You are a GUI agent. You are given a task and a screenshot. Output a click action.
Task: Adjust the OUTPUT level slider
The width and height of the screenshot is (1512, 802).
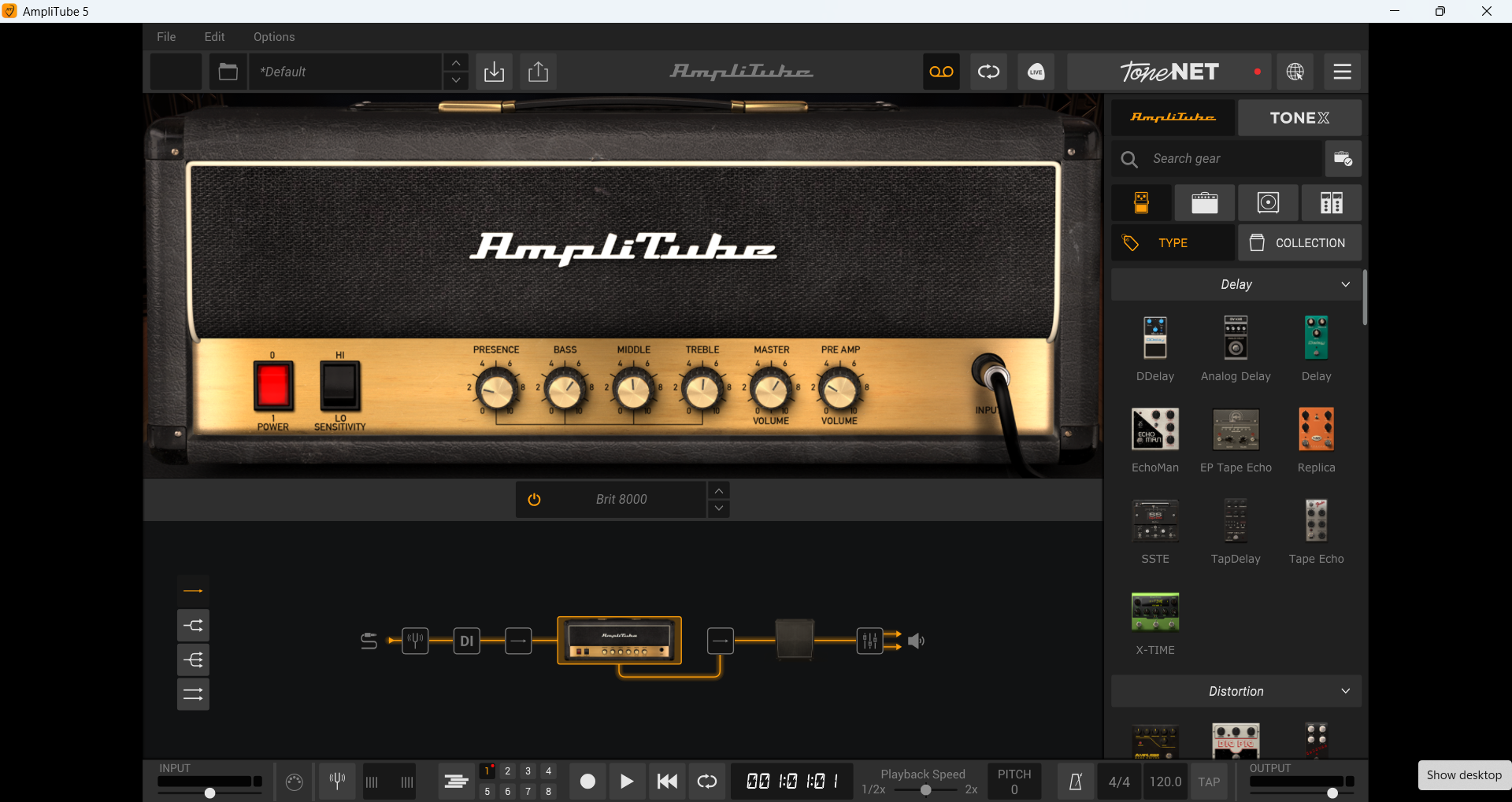click(x=1332, y=793)
